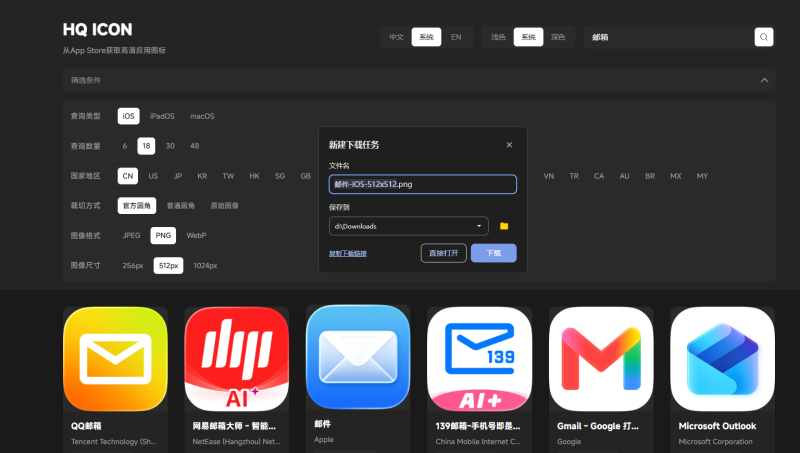Choose the 浅色 light theme
The image size is (800, 453).
click(498, 37)
